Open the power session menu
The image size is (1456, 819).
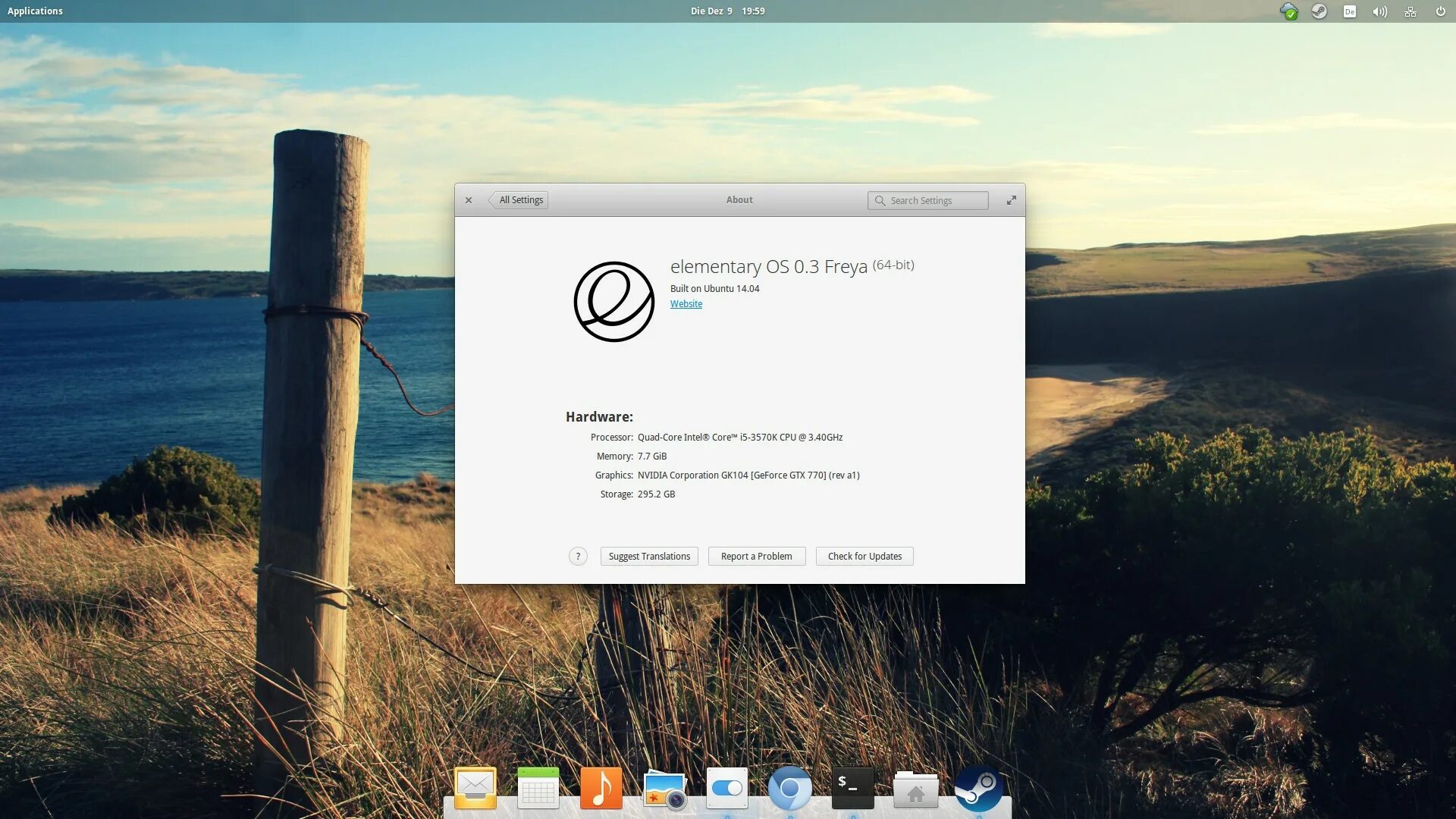click(x=1440, y=11)
